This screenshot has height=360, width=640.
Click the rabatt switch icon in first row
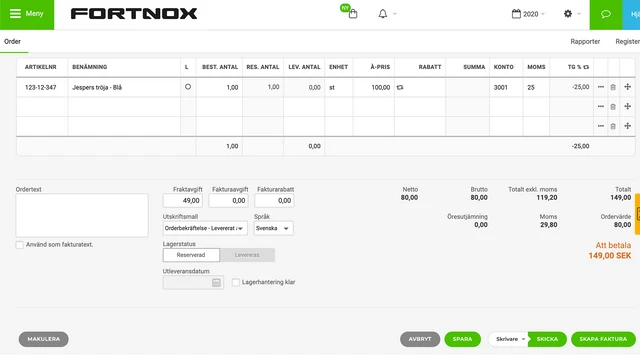point(400,87)
